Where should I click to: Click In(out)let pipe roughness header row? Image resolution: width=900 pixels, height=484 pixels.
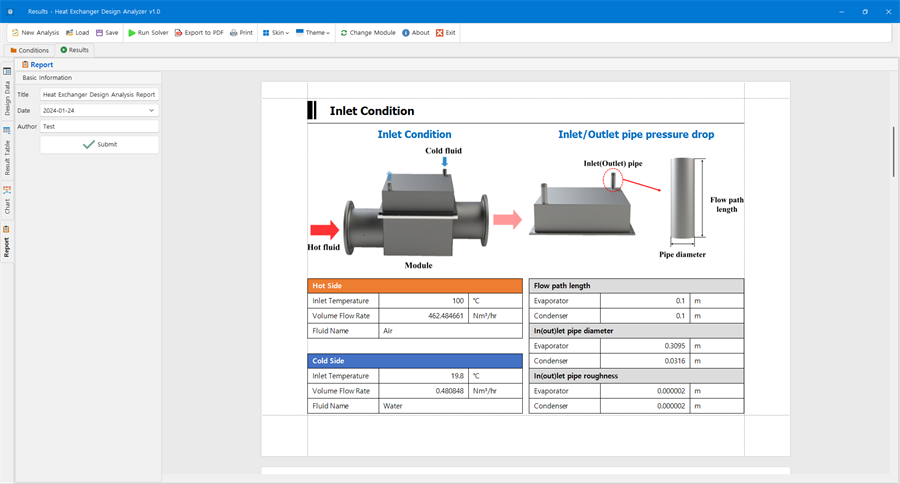tap(636, 376)
